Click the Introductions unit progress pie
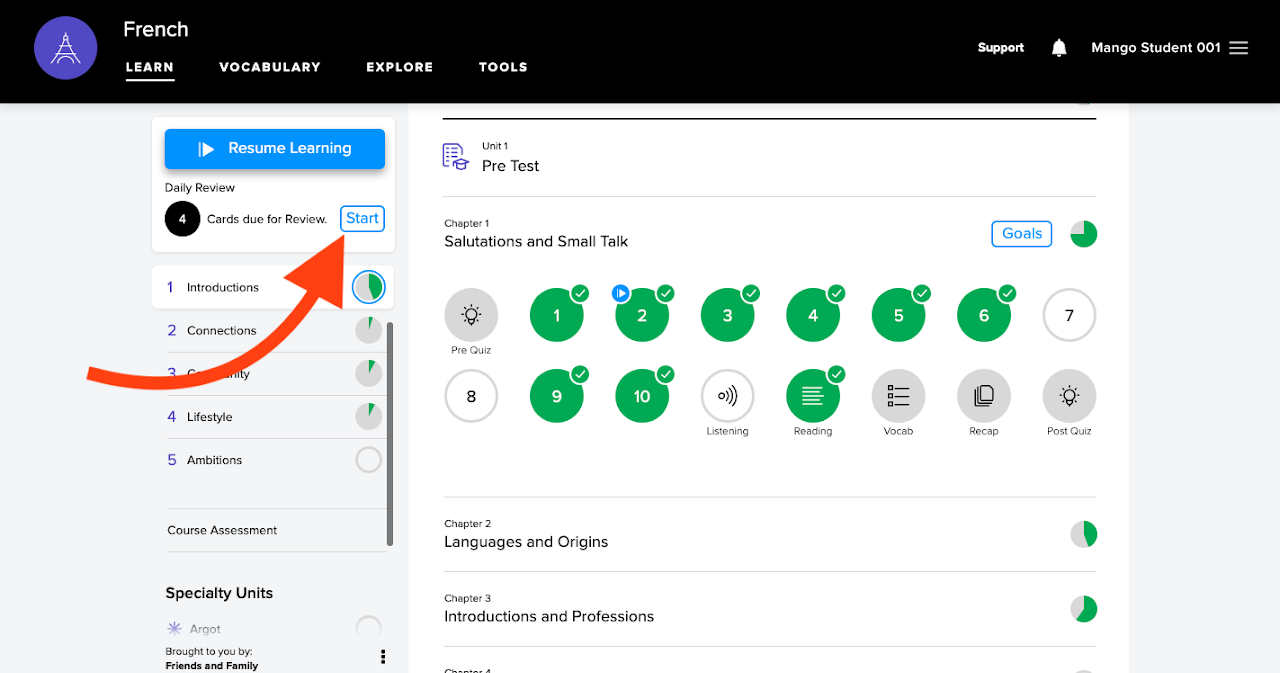The width and height of the screenshot is (1280, 673). coord(369,287)
